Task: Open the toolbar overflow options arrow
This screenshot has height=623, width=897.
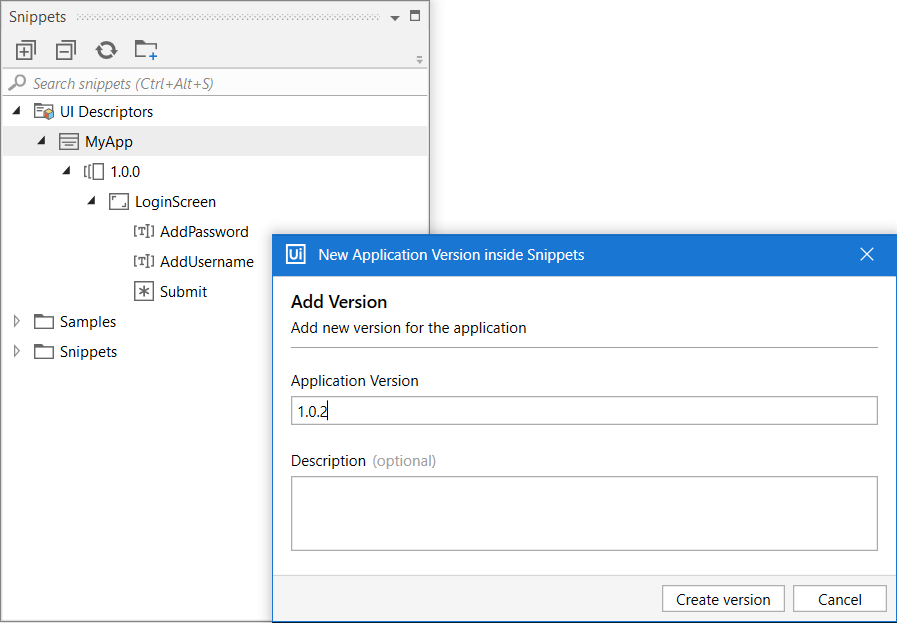Action: (420, 60)
